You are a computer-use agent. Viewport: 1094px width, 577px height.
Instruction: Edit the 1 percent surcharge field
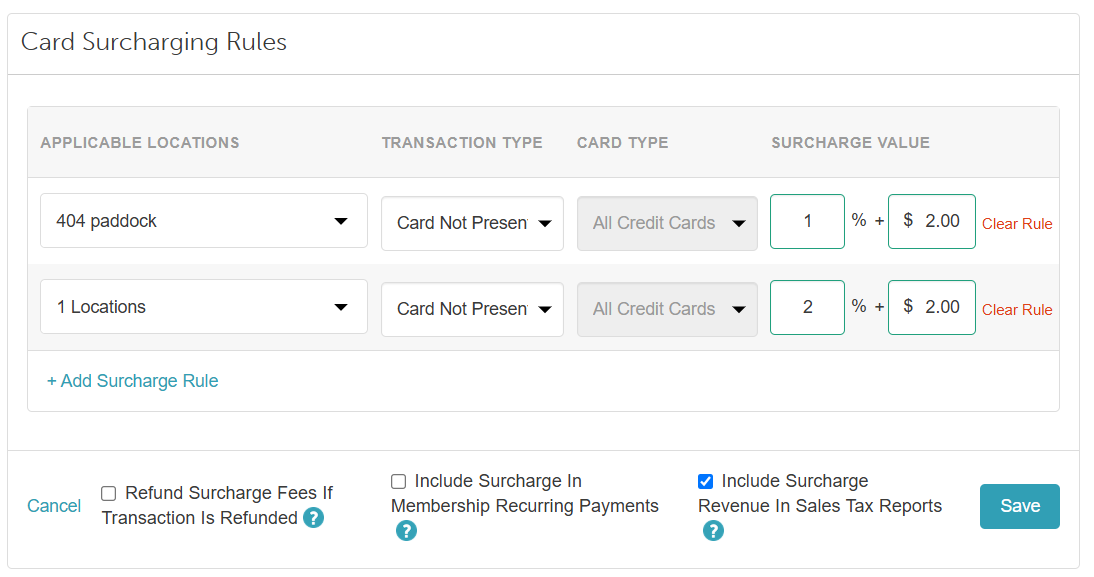coord(807,221)
